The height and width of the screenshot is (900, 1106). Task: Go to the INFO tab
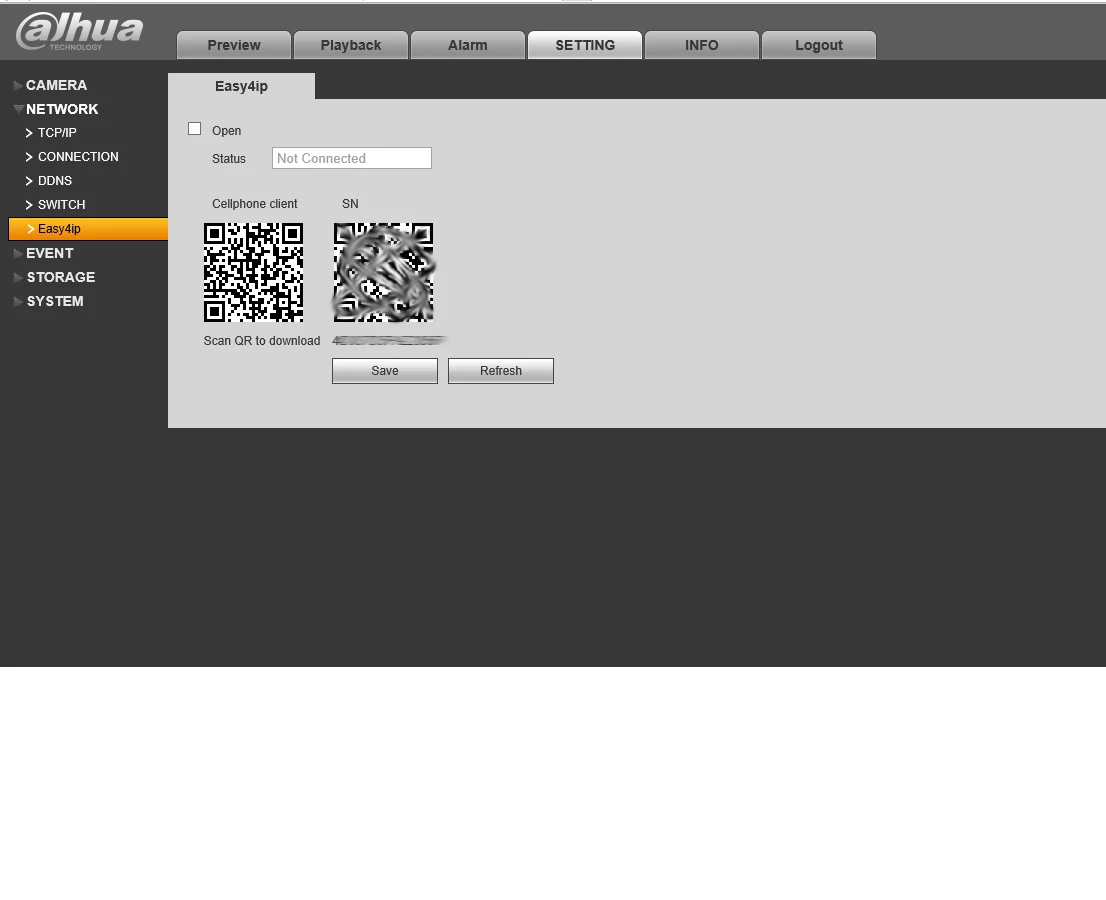702,45
